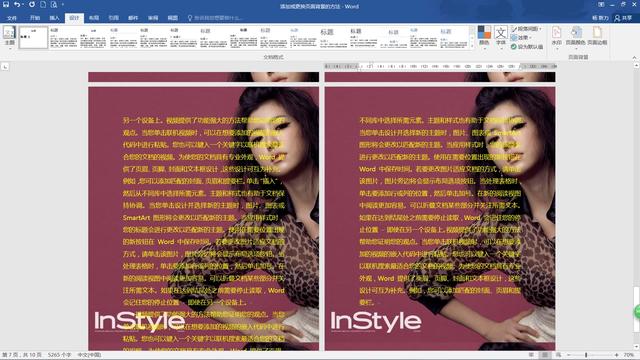Image resolution: width=640 pixels, height=360 pixels.
Task: Undo the last action
Action: coord(17,4)
